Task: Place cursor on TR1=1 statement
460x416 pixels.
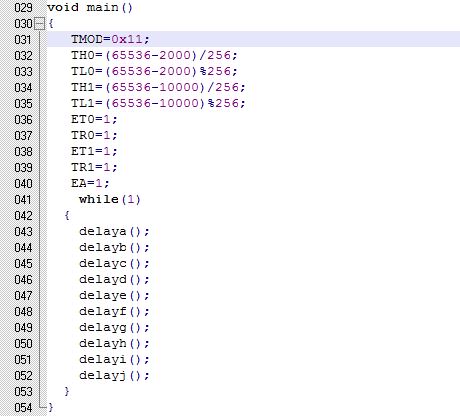Action: tap(94, 167)
